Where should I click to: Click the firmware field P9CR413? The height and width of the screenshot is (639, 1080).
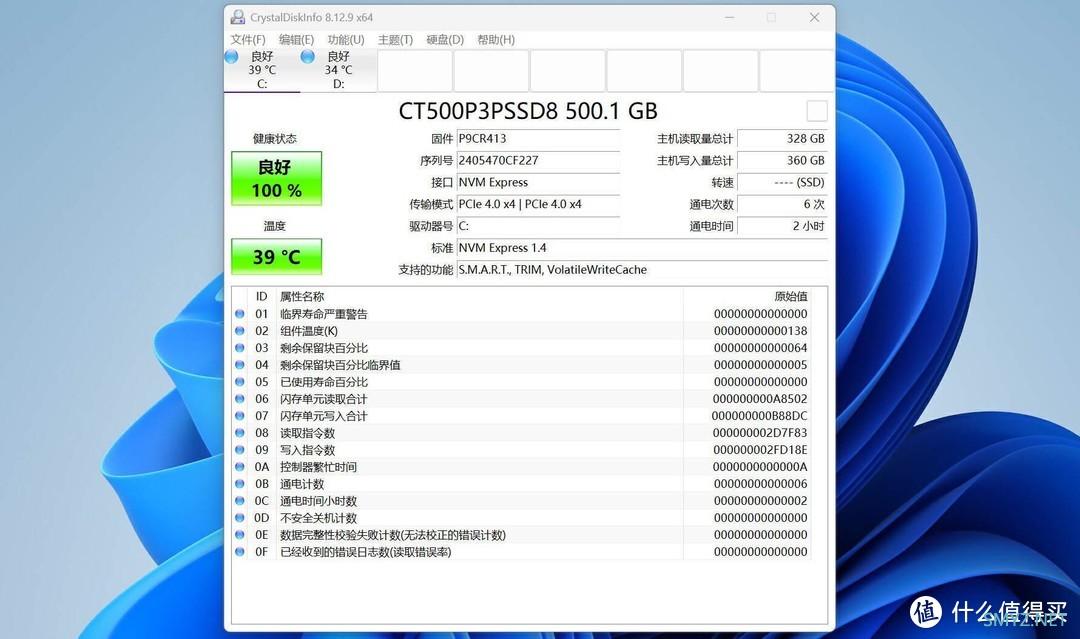[x=538, y=138]
